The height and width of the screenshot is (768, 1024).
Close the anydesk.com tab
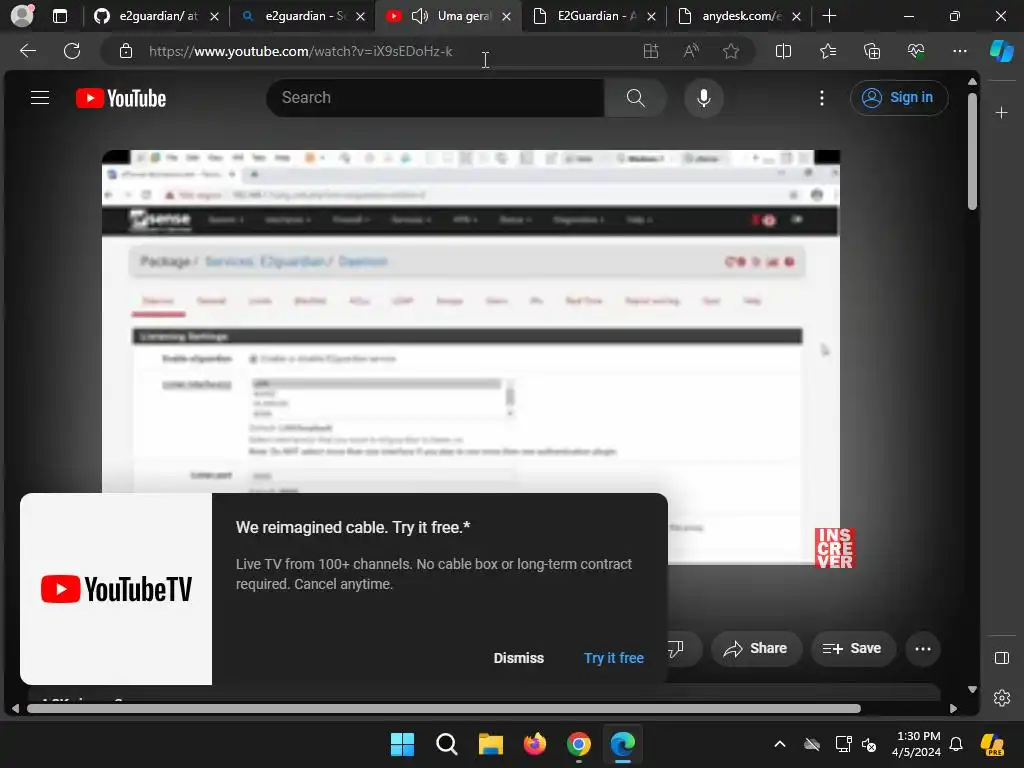click(796, 16)
